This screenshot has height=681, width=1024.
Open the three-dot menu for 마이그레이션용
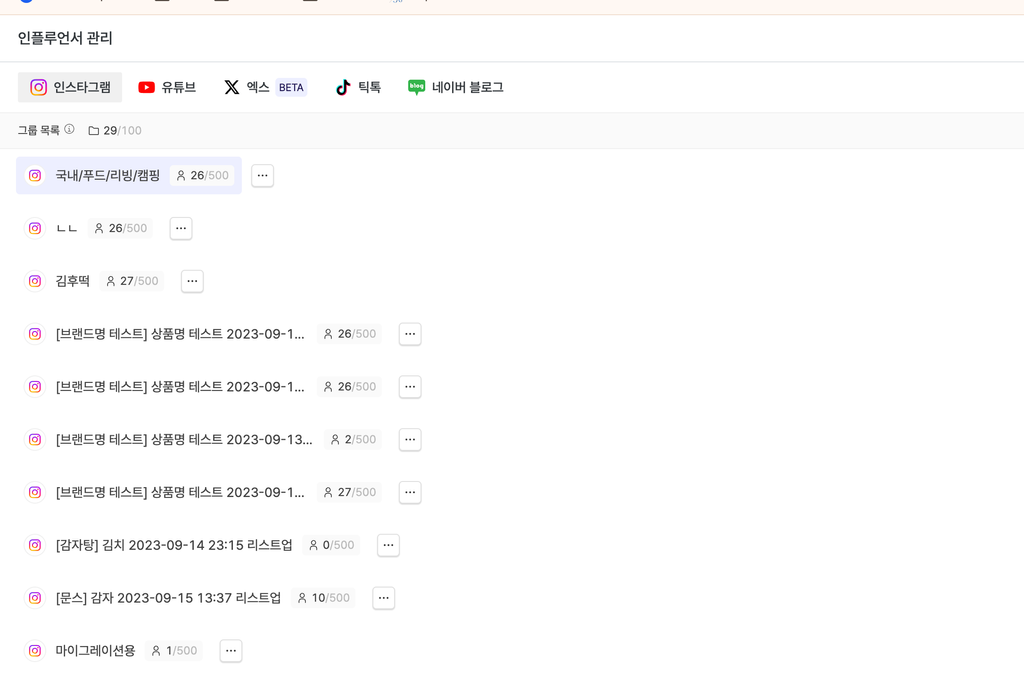coord(231,651)
